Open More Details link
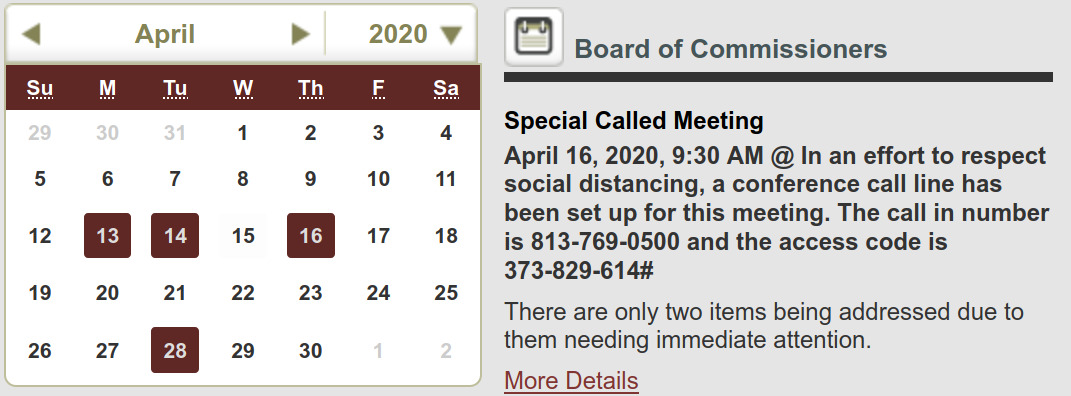The image size is (1071, 396). tap(571, 381)
